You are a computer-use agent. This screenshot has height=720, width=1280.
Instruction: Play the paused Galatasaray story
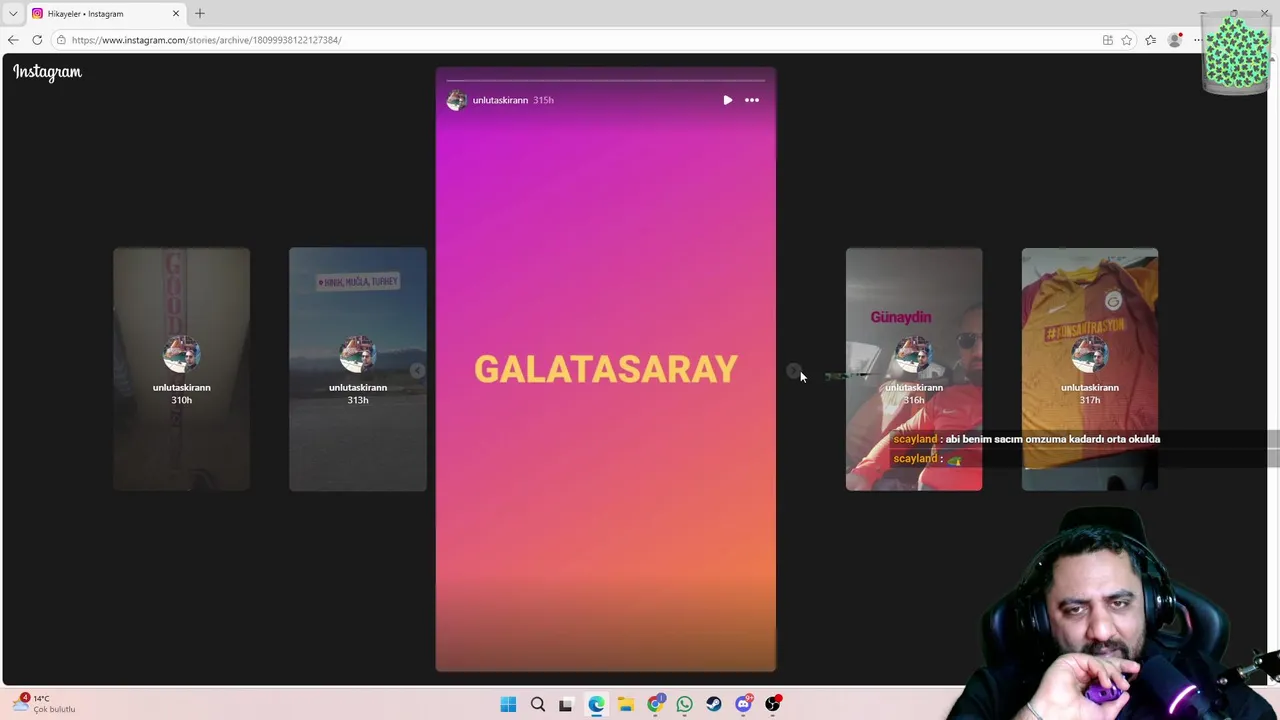(x=727, y=100)
